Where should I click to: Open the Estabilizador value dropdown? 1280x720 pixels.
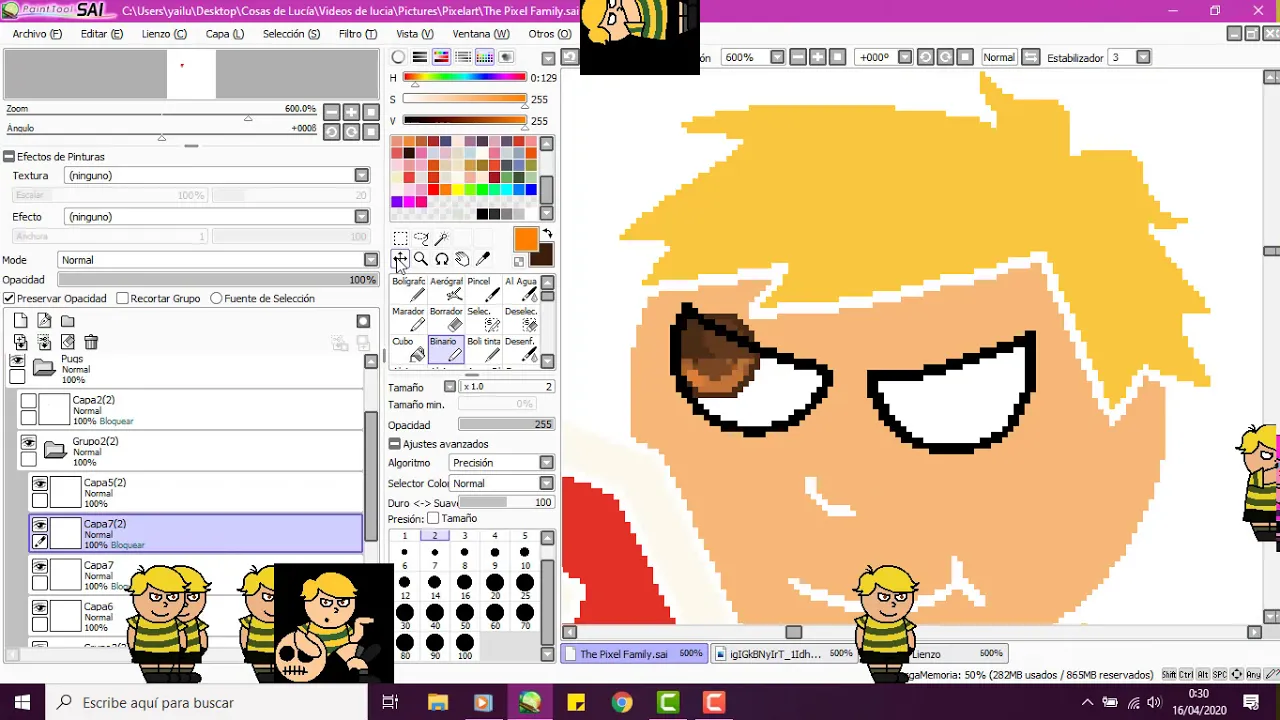tap(1143, 57)
